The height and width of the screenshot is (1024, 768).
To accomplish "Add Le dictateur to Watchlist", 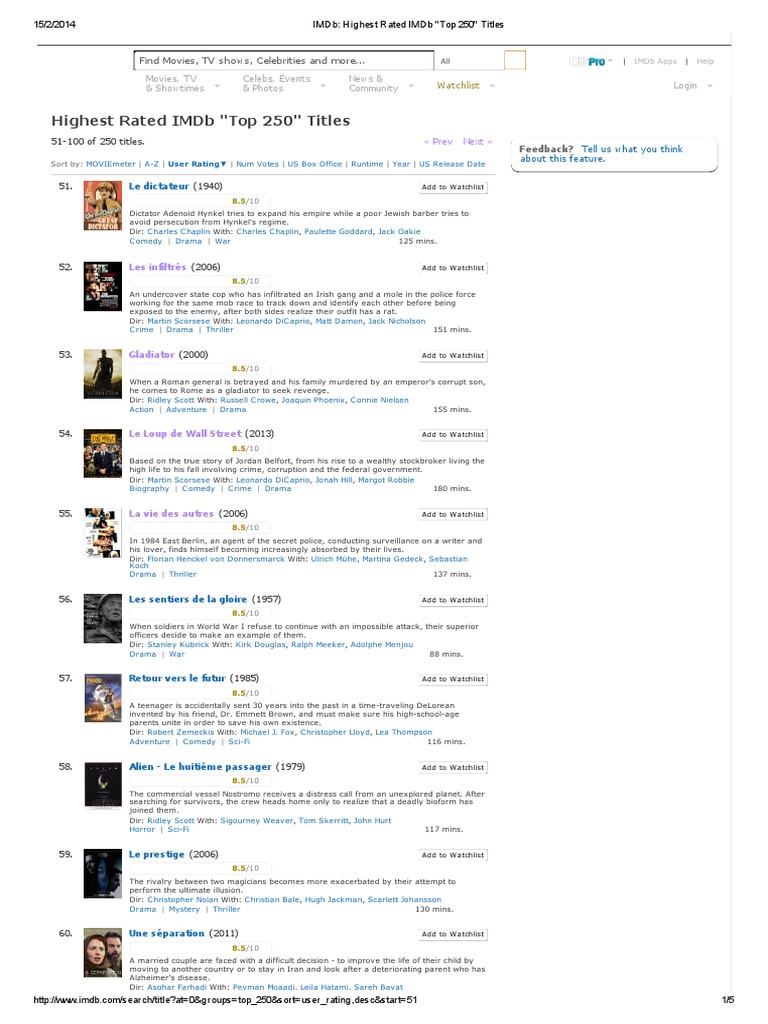I will [453, 187].
